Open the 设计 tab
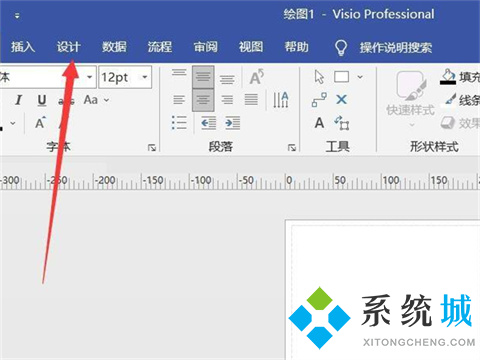The height and width of the screenshot is (360, 480). (x=68, y=47)
